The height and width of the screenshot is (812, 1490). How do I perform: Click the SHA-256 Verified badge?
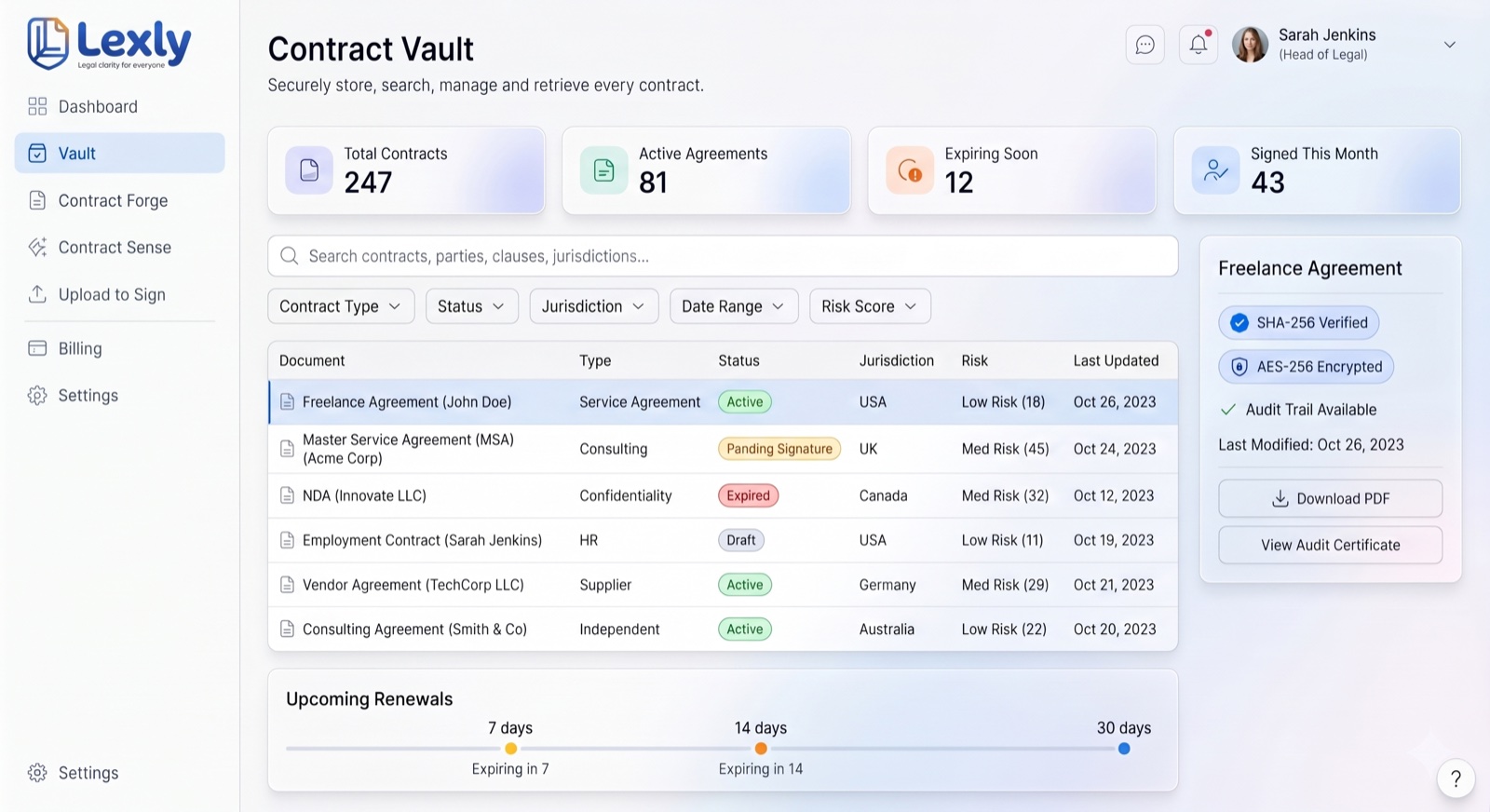click(x=1298, y=323)
